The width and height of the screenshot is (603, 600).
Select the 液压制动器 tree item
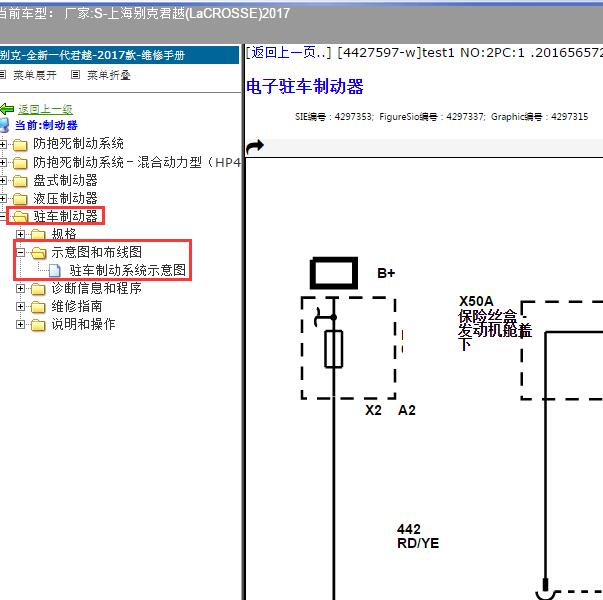[65, 198]
